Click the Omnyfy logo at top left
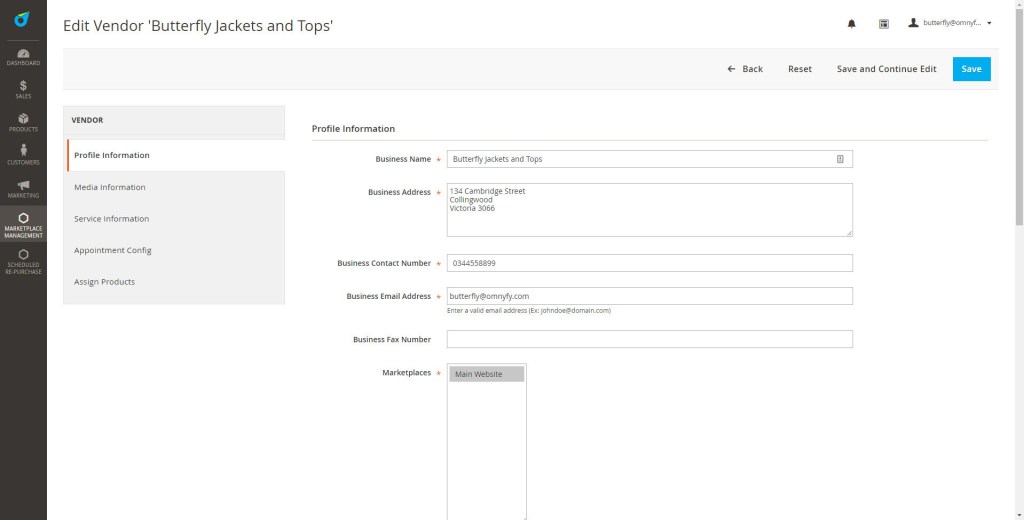 click(x=22, y=20)
